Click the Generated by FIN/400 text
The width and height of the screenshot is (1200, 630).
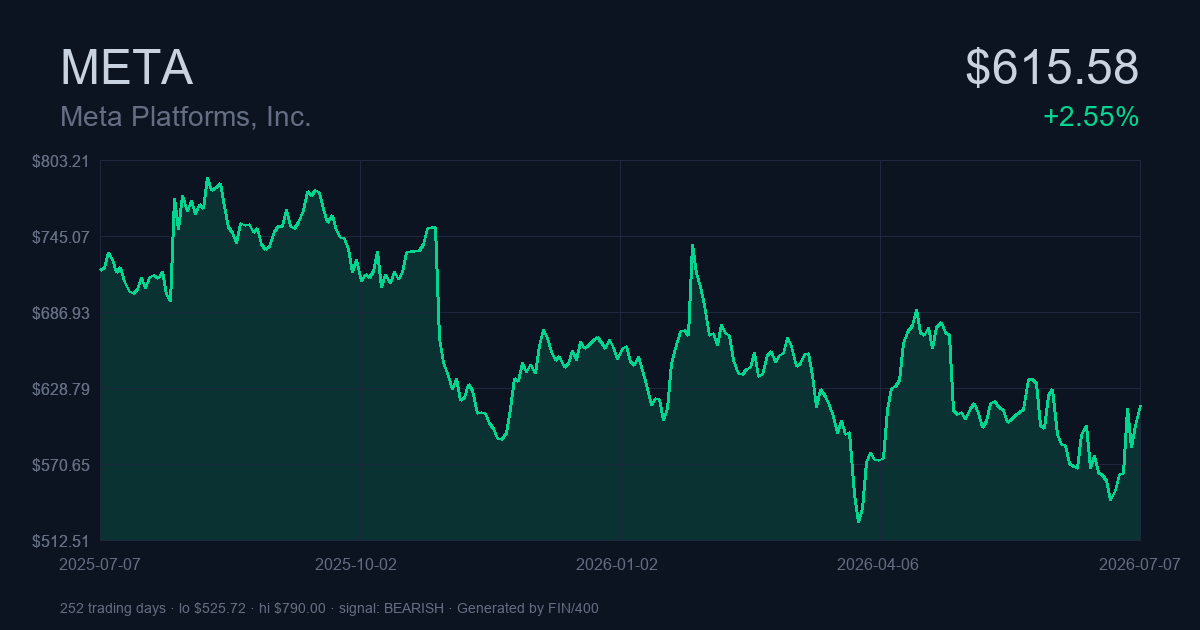coord(528,608)
